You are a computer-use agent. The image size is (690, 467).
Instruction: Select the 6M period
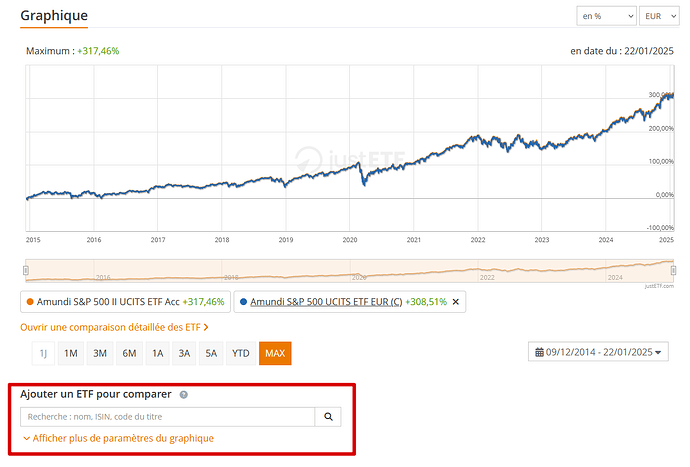pyautogui.click(x=129, y=353)
